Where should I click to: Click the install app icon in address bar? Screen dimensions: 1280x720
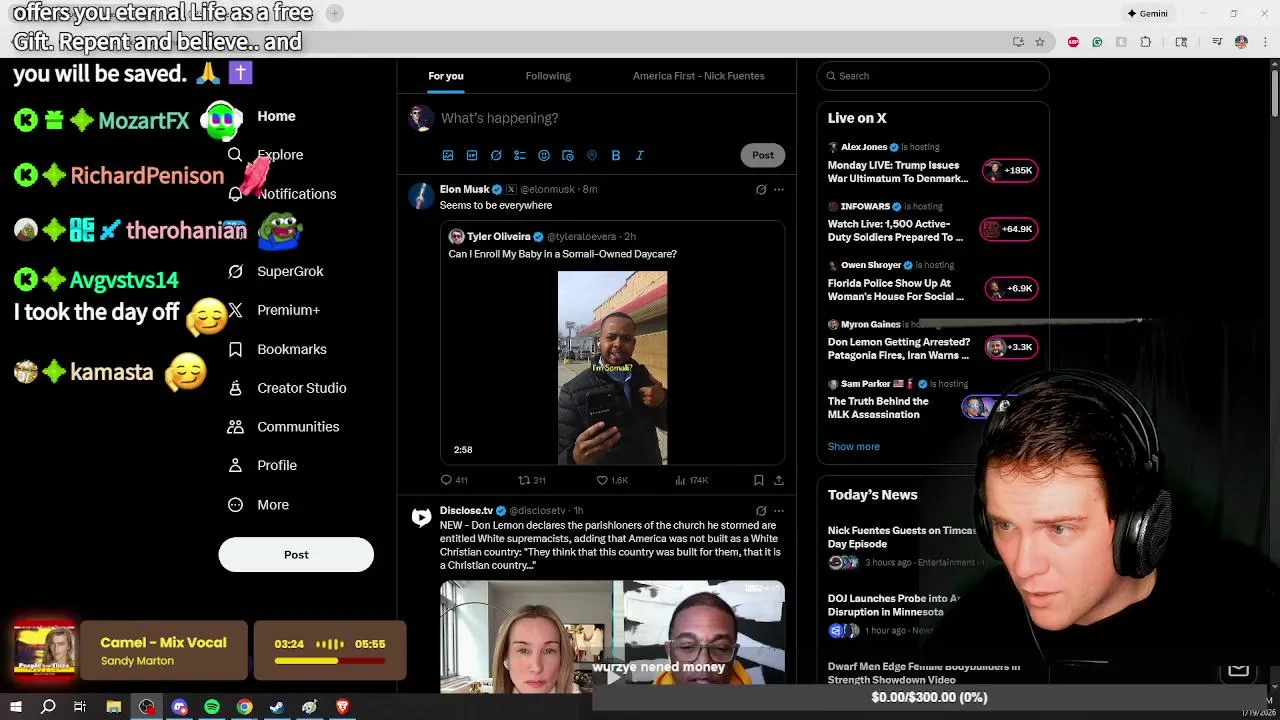1018,42
